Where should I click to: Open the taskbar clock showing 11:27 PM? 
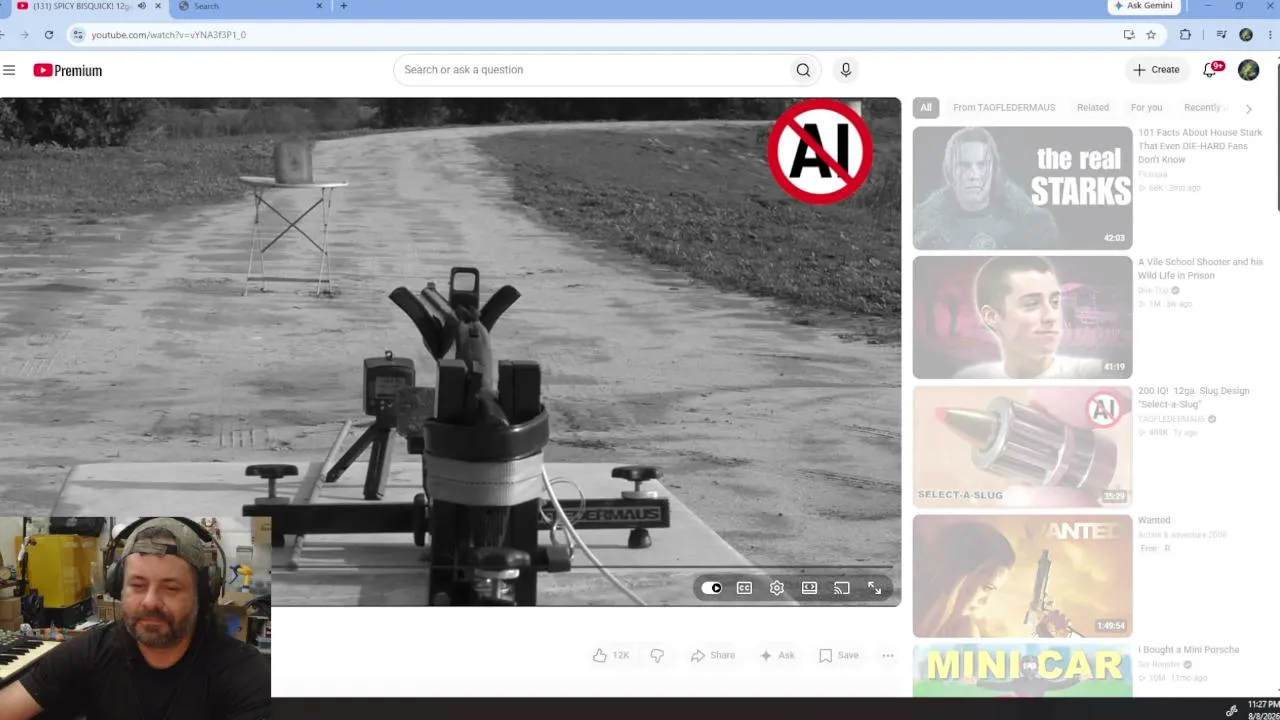click(x=1264, y=710)
